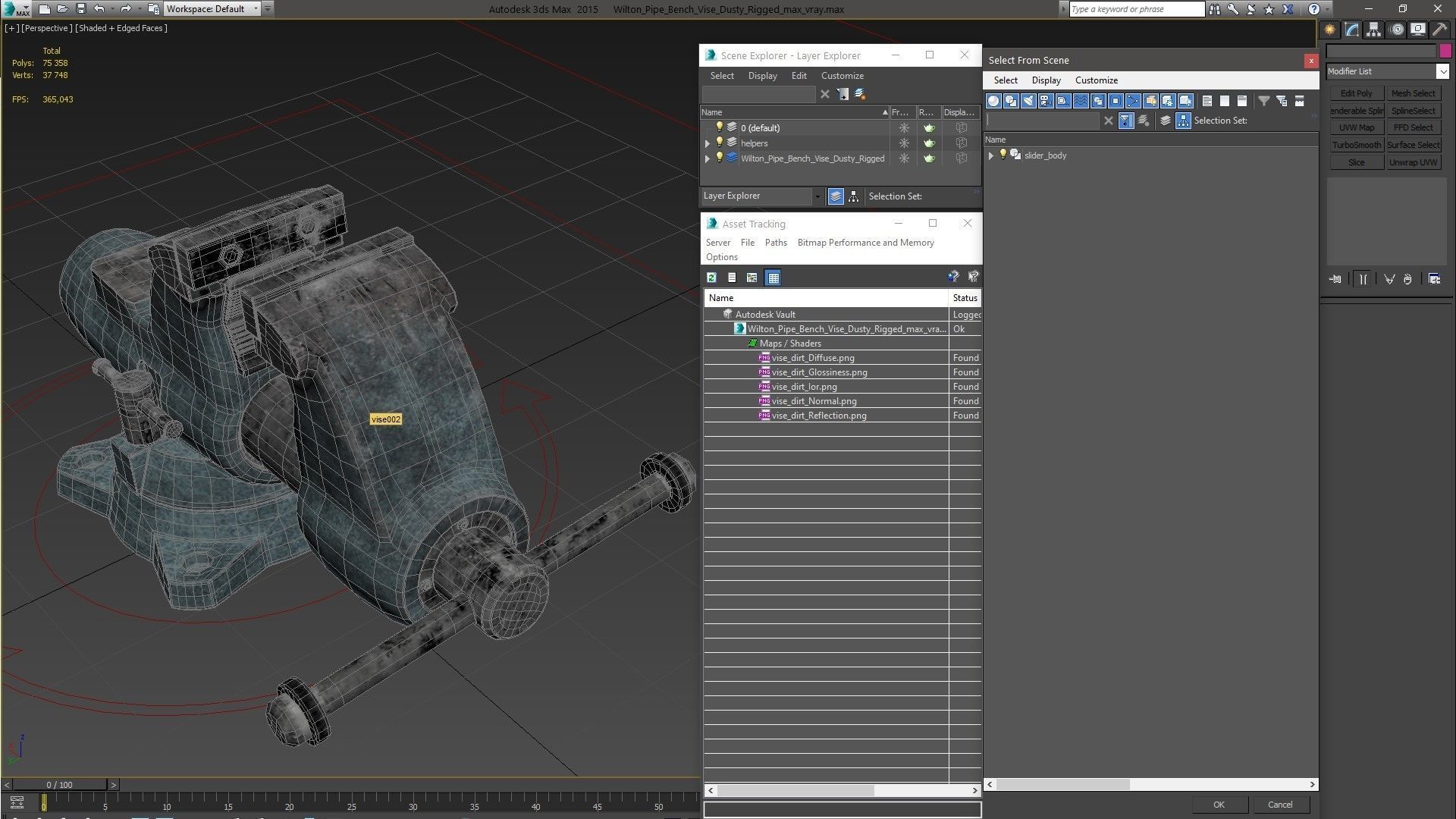Expand the helpers layer
Screen dimensions: 1456x819
(708, 143)
